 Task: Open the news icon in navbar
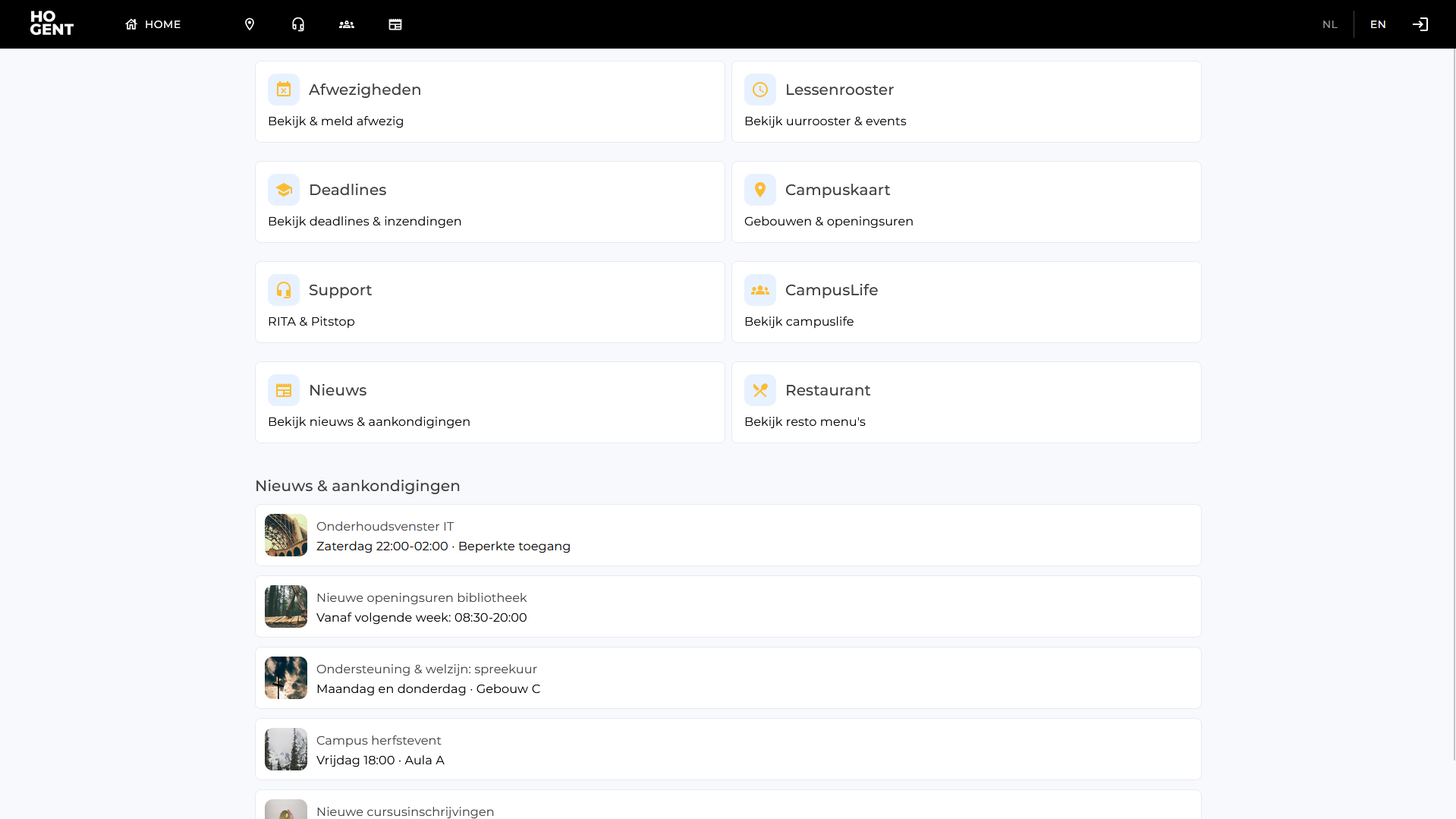(395, 24)
